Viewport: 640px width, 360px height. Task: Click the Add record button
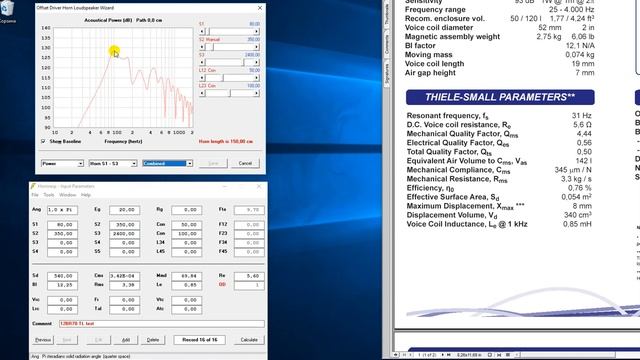pyautogui.click(x=126, y=340)
